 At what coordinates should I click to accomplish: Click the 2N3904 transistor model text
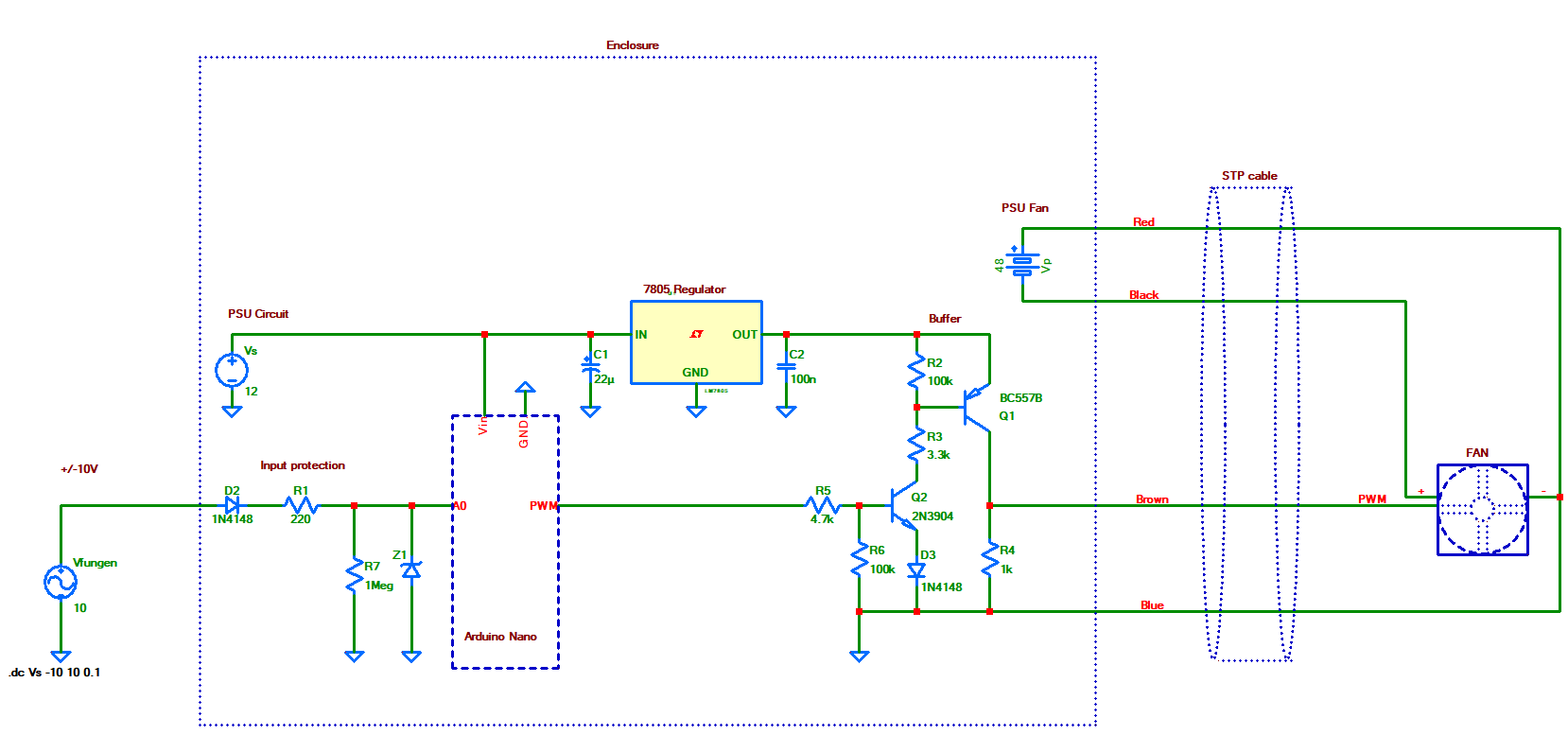click(x=932, y=516)
